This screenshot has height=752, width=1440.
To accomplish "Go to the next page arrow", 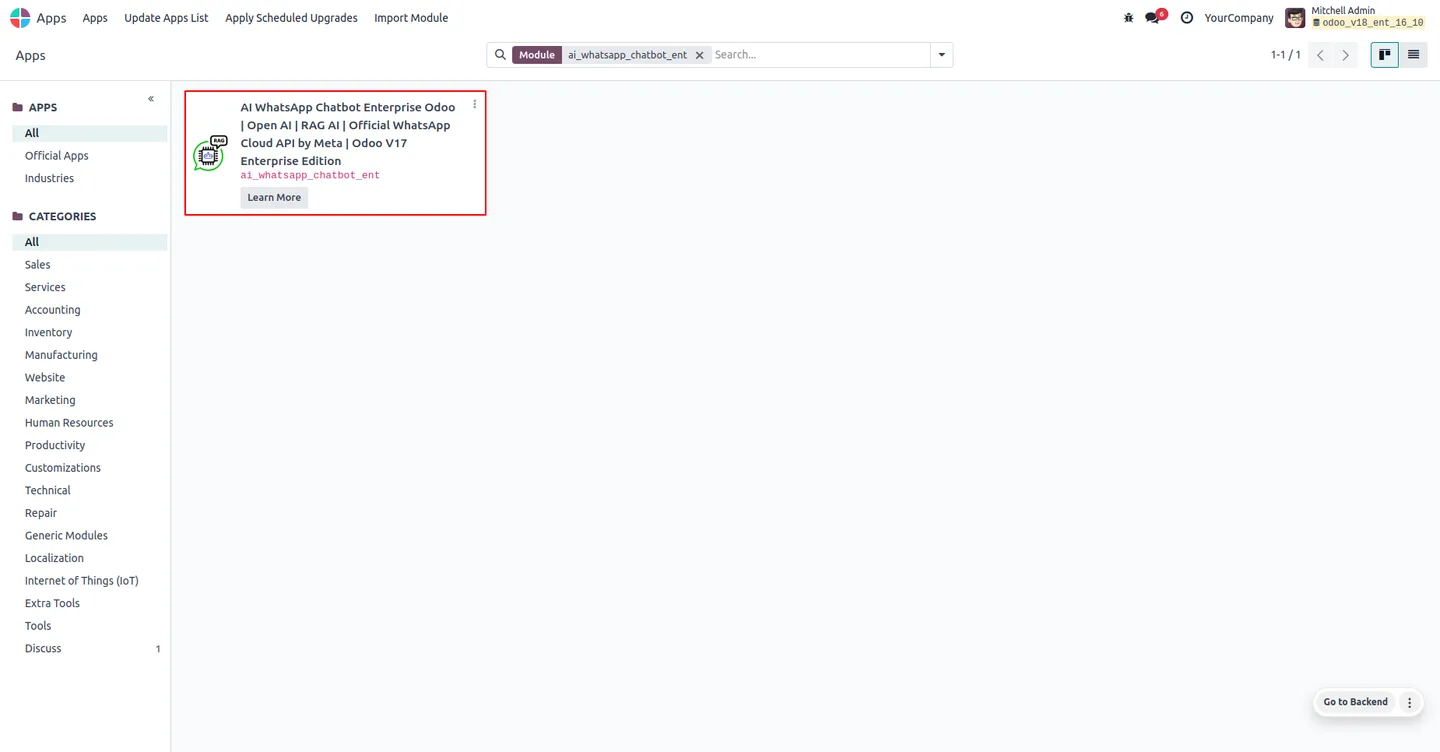I will click(x=1346, y=55).
